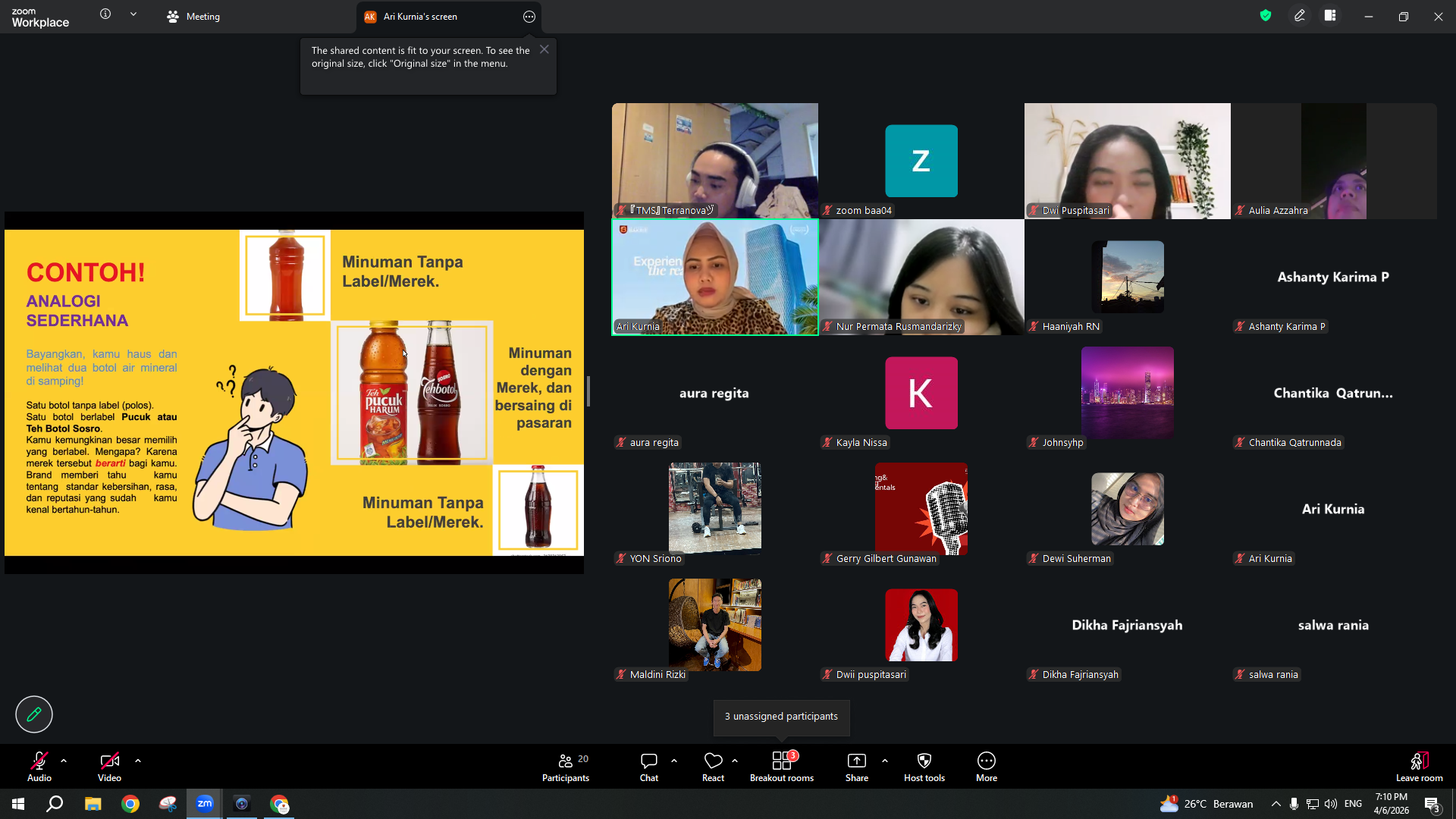Unmute microphone with Audio button
Screen dimensions: 1456x819
[x=39, y=767]
